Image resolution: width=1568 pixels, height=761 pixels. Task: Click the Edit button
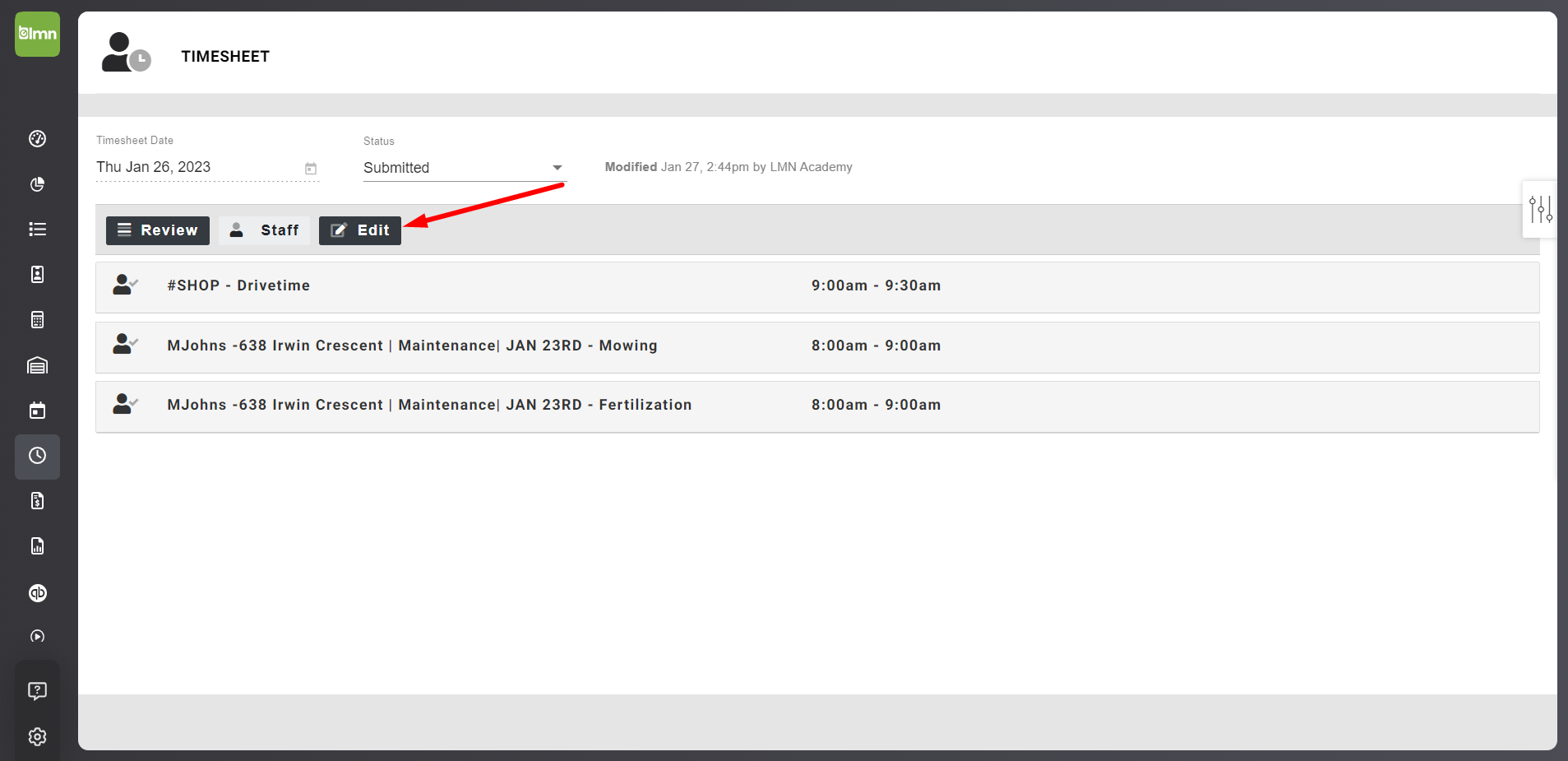(360, 230)
